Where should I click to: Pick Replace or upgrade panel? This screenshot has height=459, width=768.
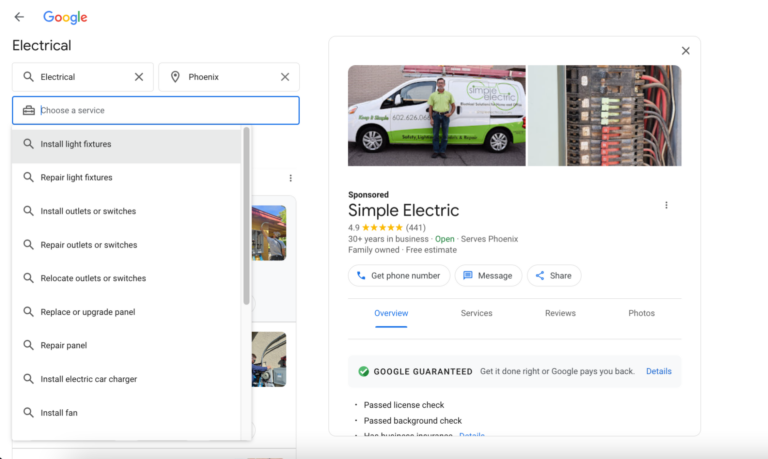(126, 312)
